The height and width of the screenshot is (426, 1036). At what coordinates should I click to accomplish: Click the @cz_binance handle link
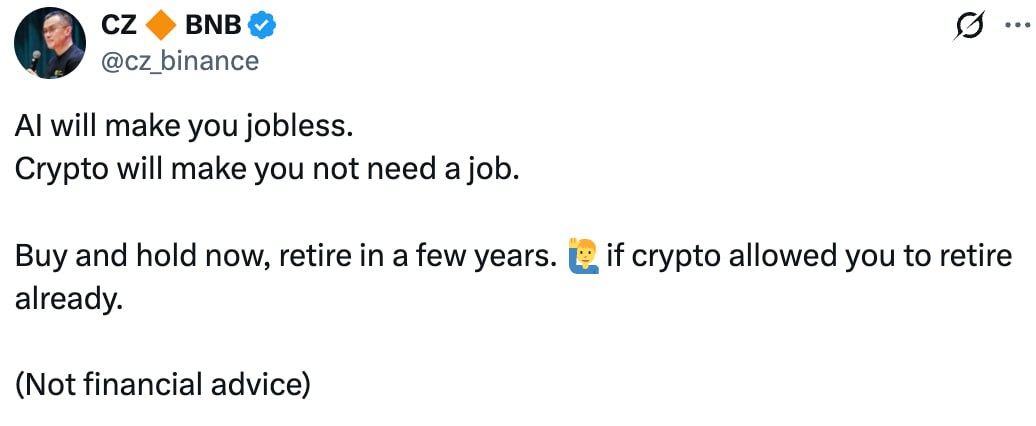(x=180, y=61)
